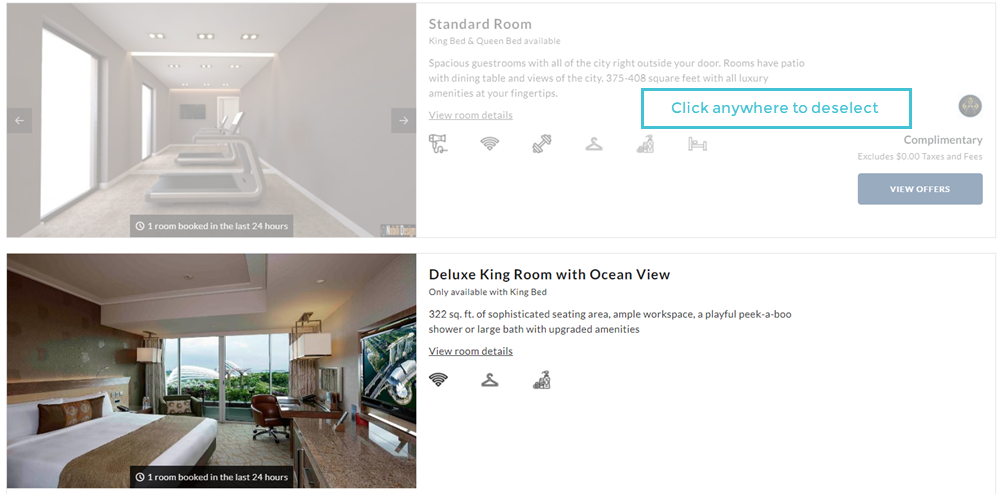Select the Deluxe King Room Wi-Fi icon
Image resolution: width=1001 pixels, height=494 pixels.
[438, 380]
